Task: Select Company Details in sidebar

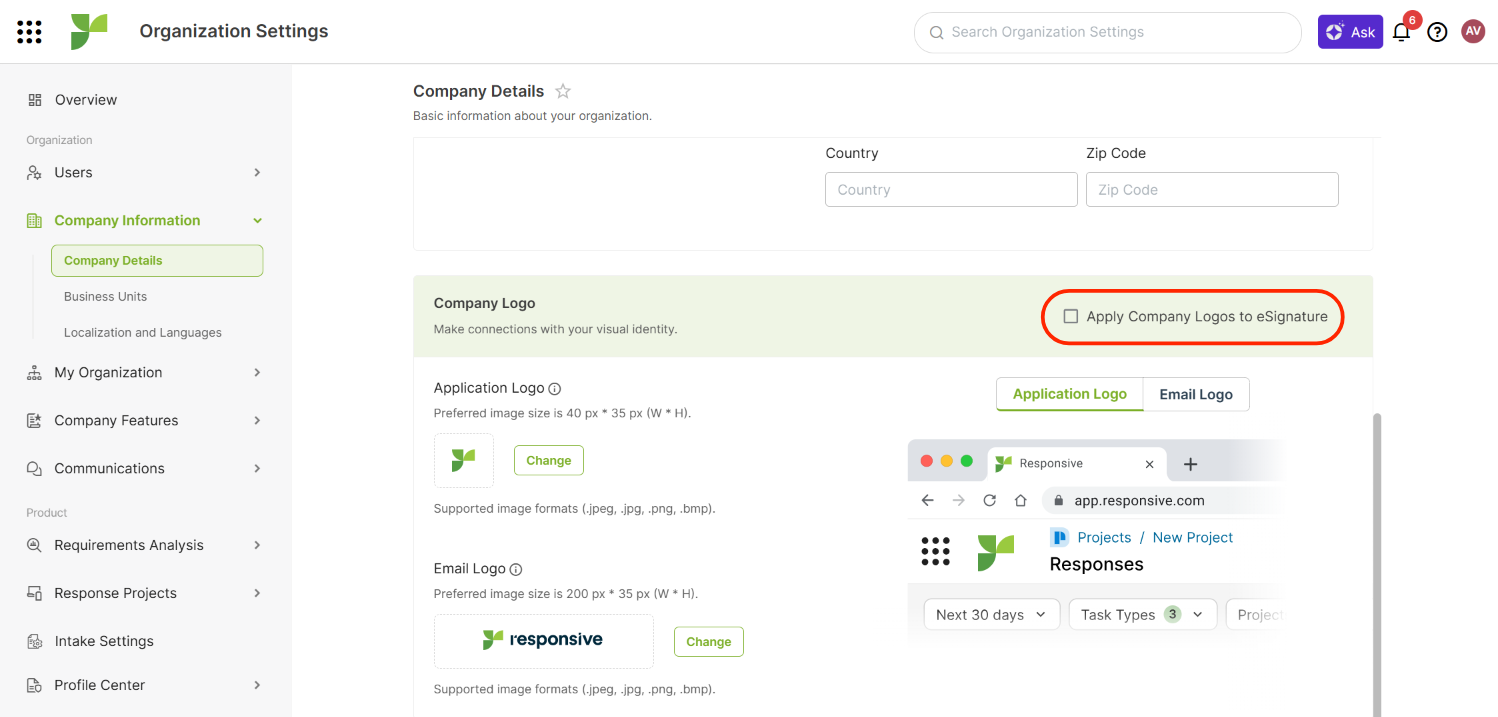Action: pos(157,261)
